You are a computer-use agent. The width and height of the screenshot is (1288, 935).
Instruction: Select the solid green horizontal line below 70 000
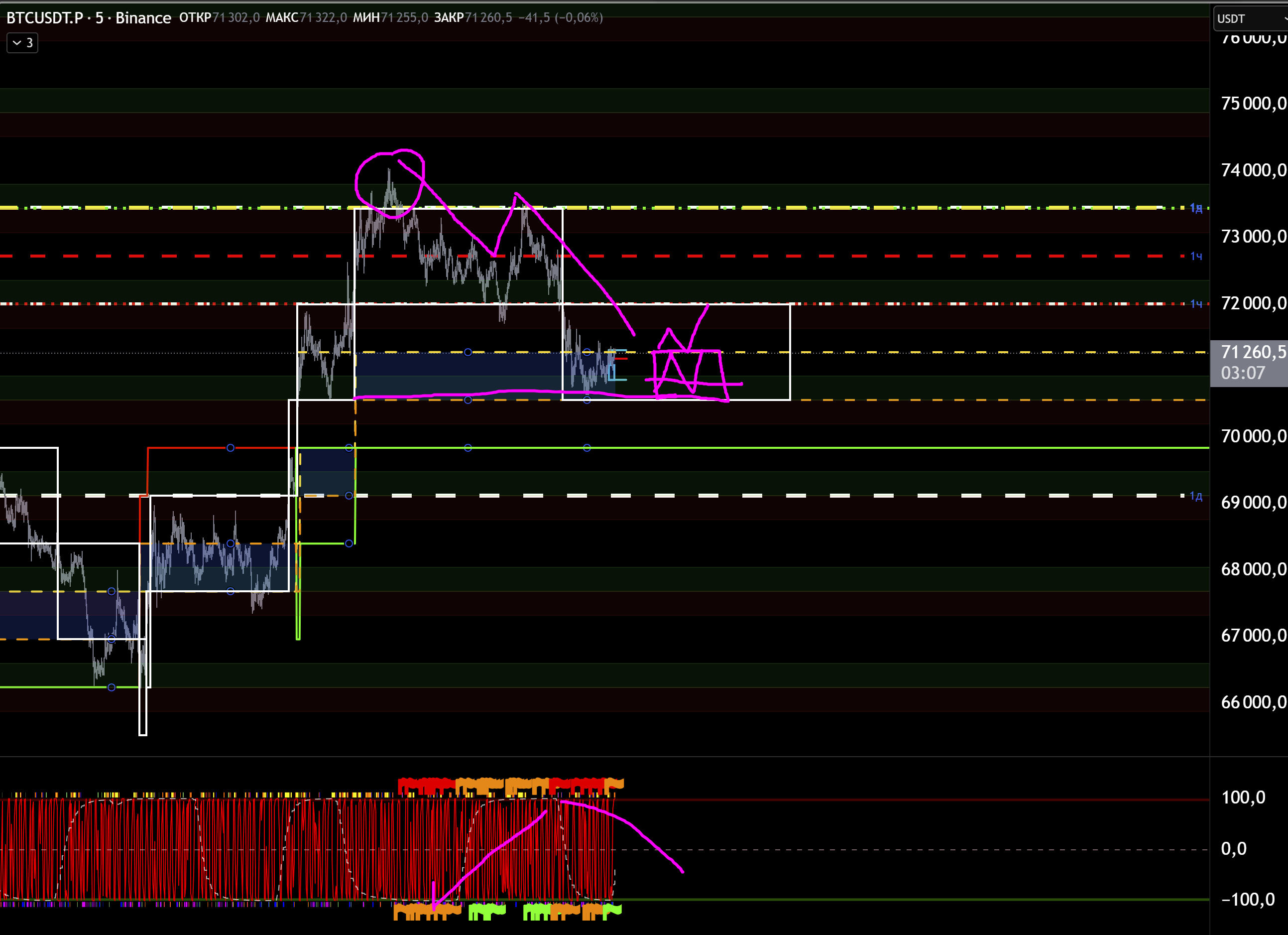pos(852,448)
